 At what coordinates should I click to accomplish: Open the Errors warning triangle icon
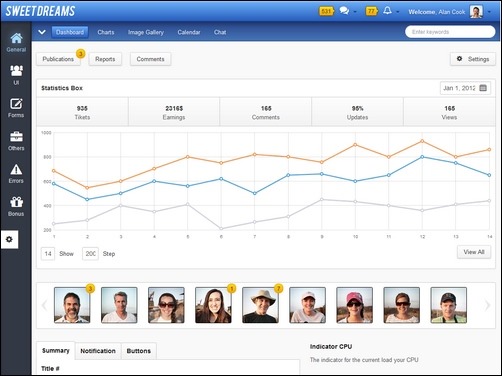pyautogui.click(x=16, y=170)
